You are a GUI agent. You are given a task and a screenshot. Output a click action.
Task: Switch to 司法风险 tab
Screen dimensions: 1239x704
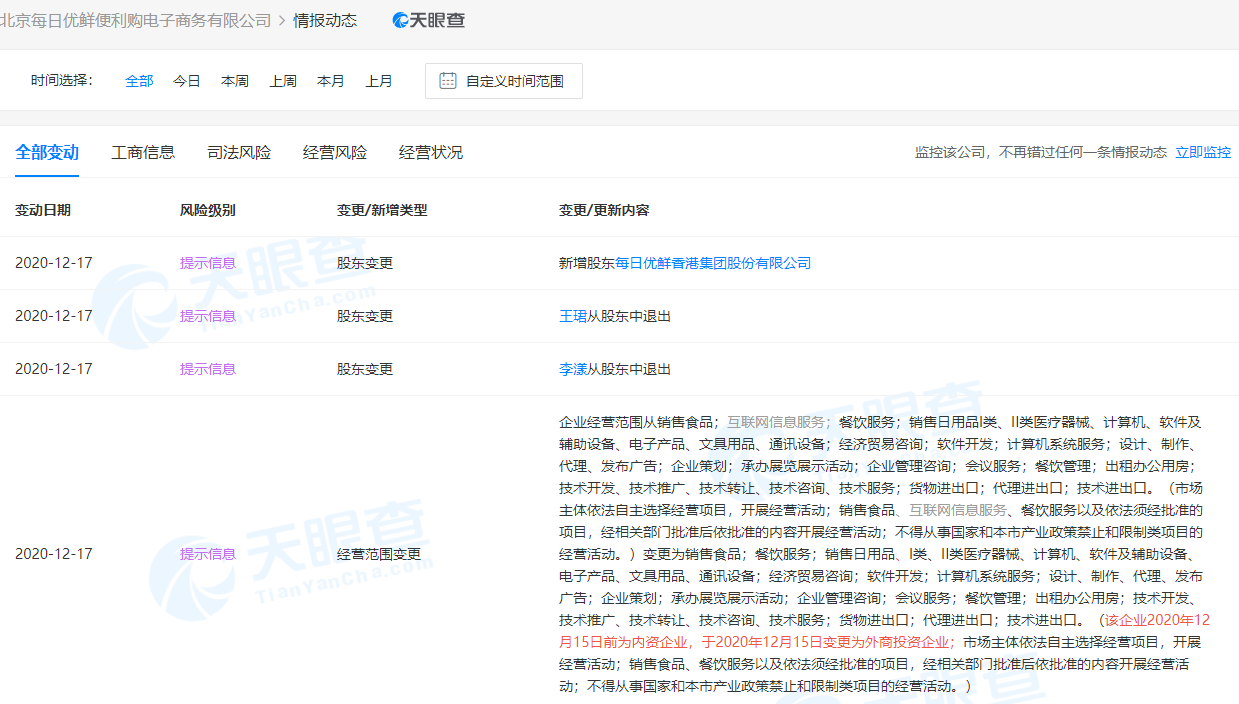239,153
